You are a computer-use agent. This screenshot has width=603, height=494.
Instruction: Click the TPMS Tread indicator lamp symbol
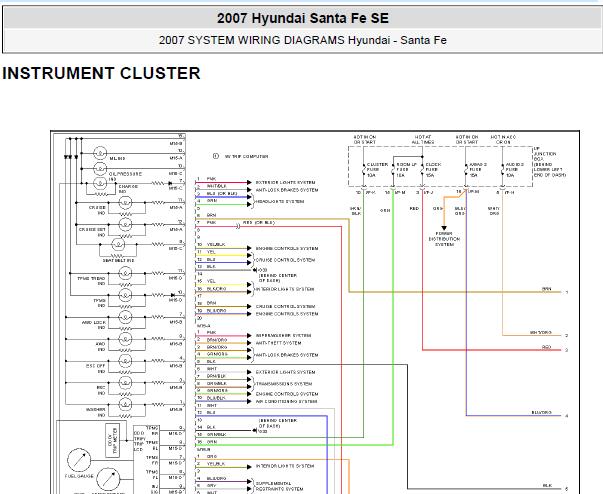(x=125, y=273)
